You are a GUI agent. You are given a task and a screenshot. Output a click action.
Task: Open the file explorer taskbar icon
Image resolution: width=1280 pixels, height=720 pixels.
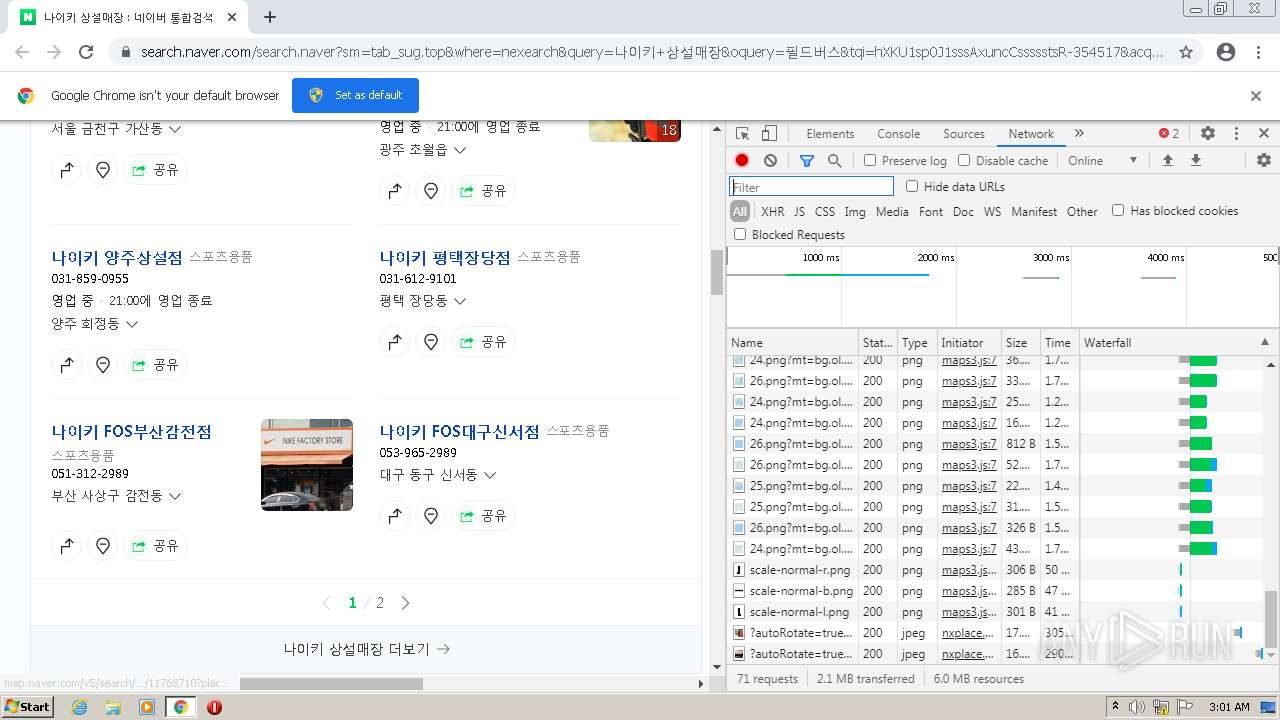coord(113,707)
